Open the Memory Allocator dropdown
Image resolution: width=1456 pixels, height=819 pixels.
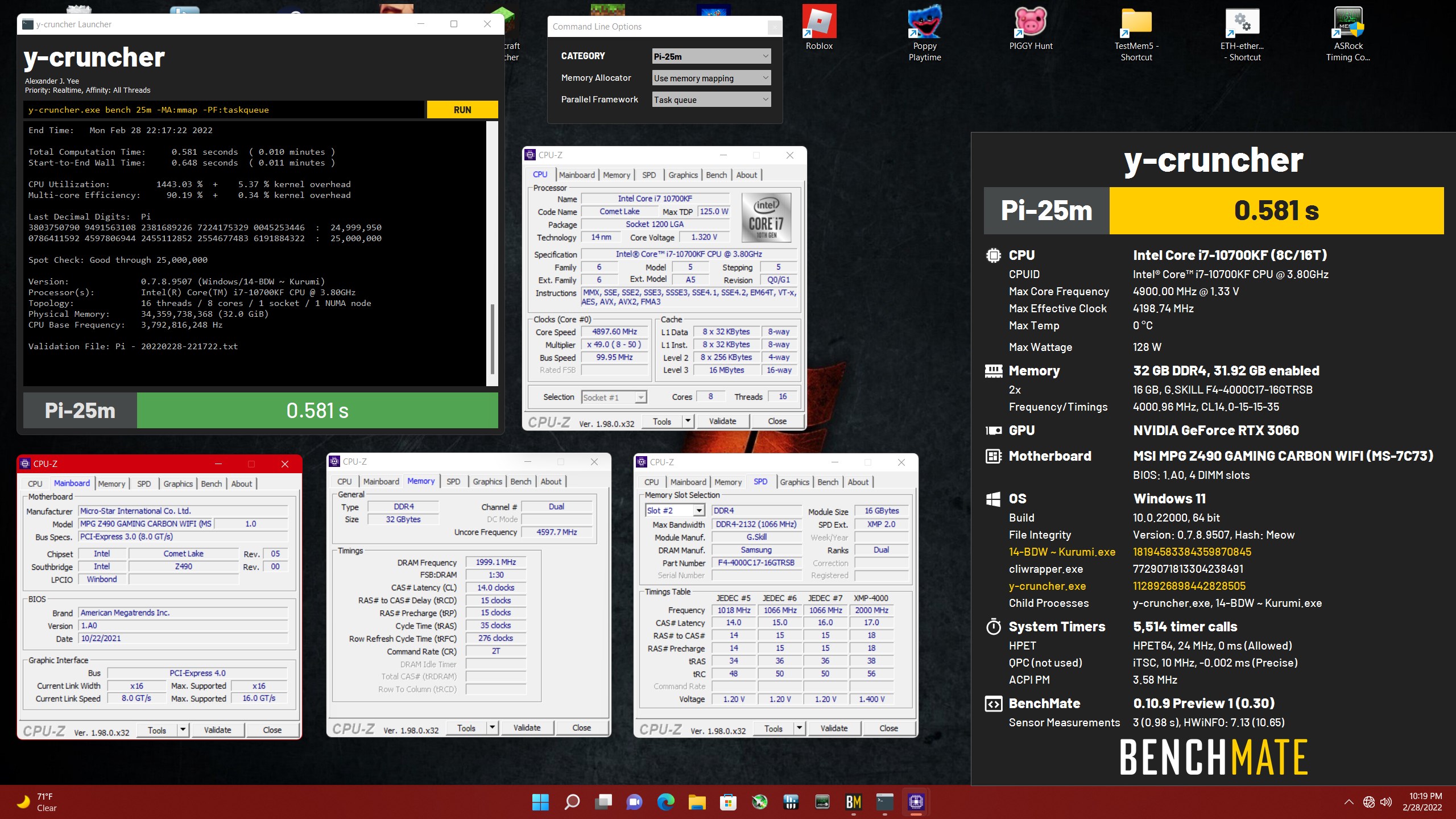coord(711,78)
